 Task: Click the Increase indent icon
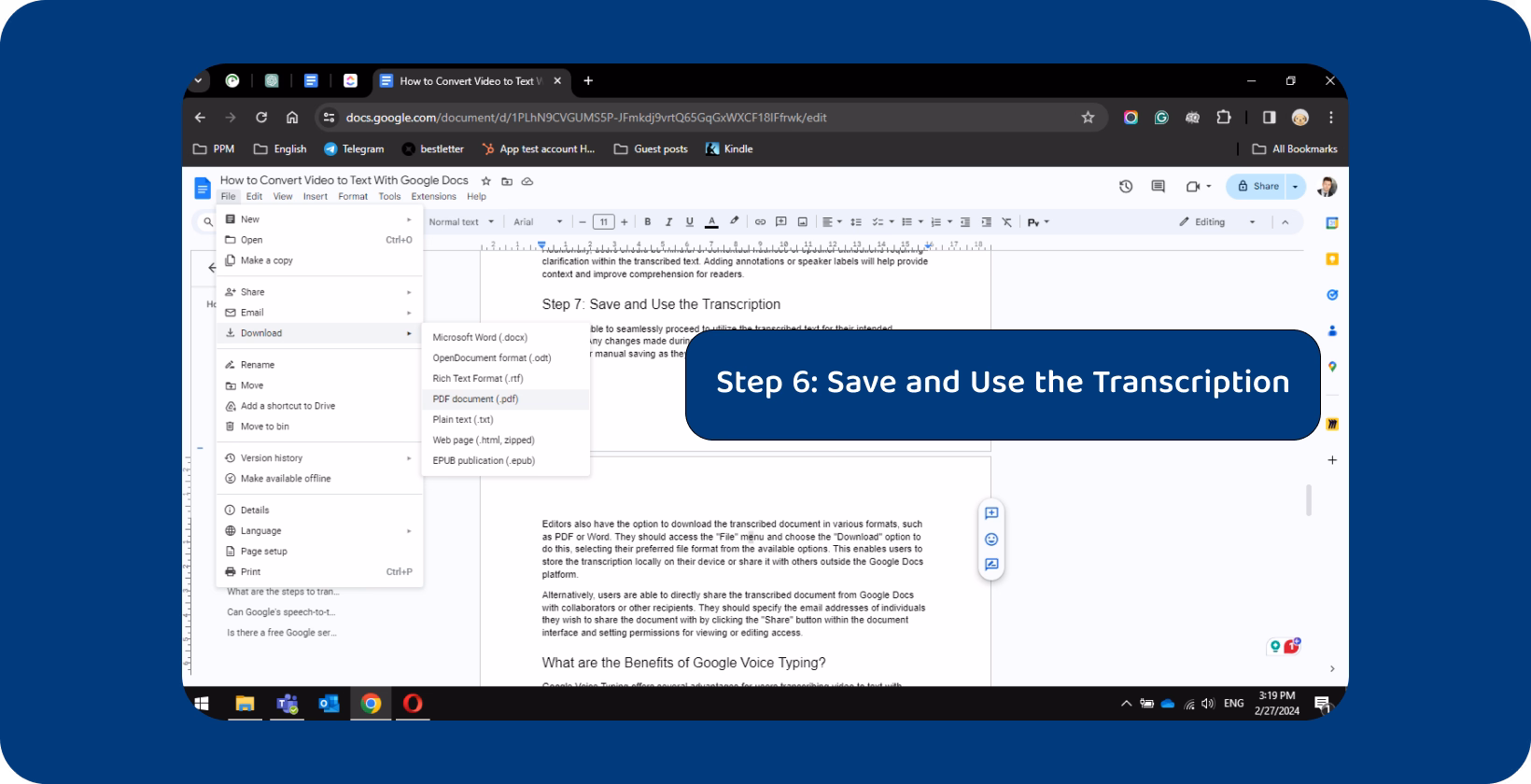[x=986, y=222]
